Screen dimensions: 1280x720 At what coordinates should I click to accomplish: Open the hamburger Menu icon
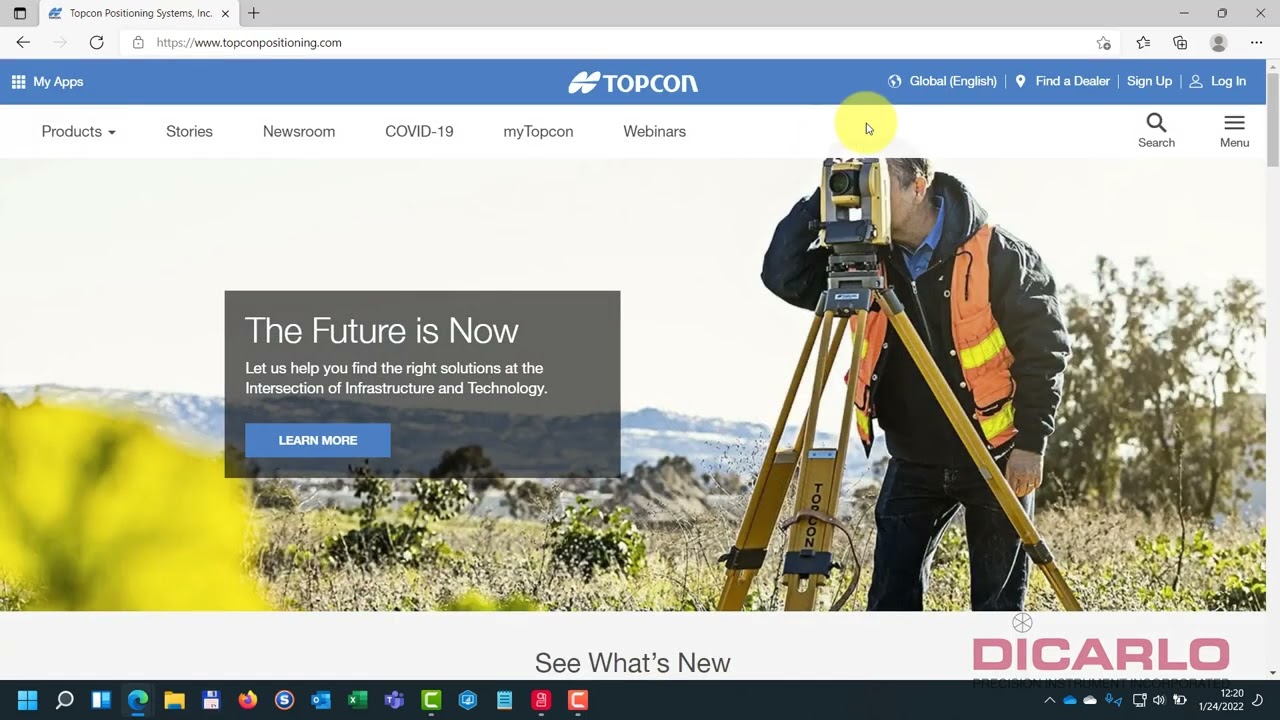point(1234,123)
